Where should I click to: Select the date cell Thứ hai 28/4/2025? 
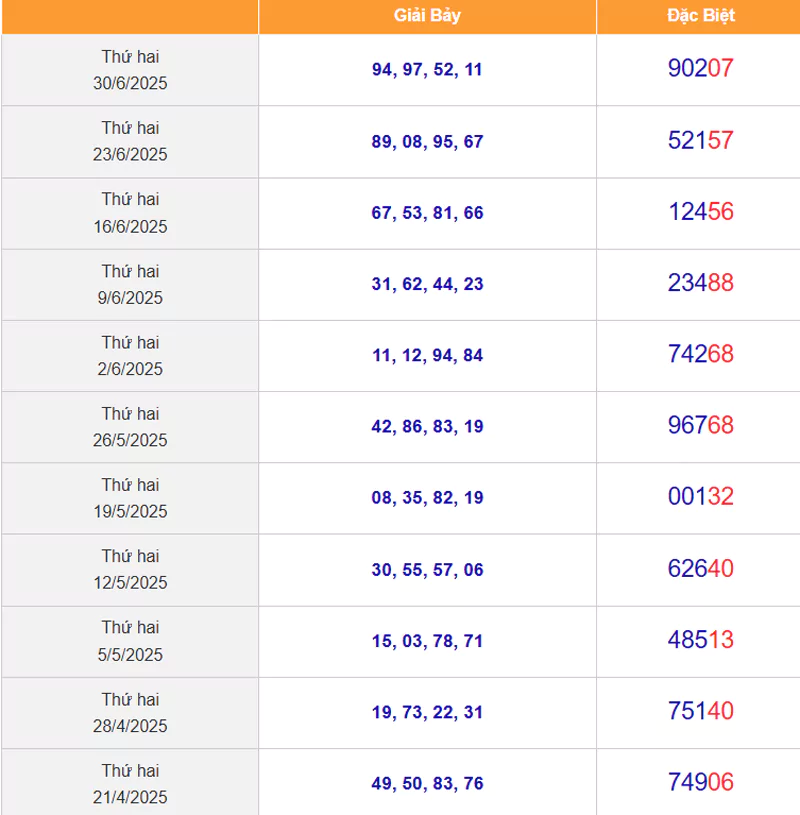[130, 713]
